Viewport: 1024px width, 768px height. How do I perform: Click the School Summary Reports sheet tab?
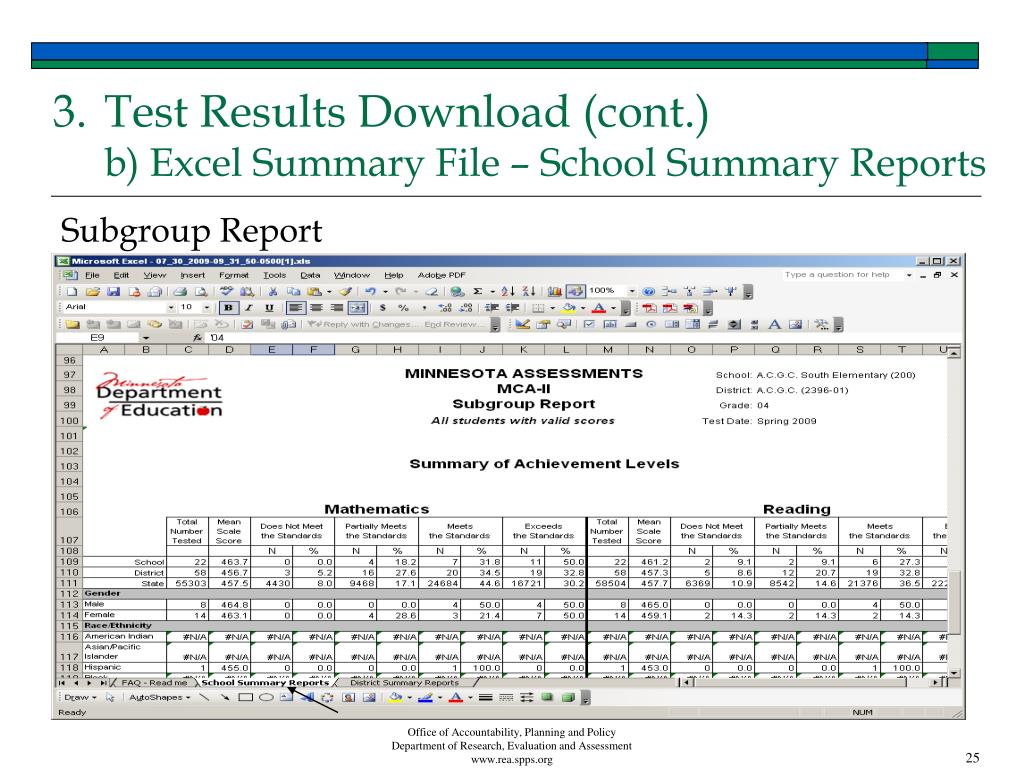pyautogui.click(x=265, y=682)
